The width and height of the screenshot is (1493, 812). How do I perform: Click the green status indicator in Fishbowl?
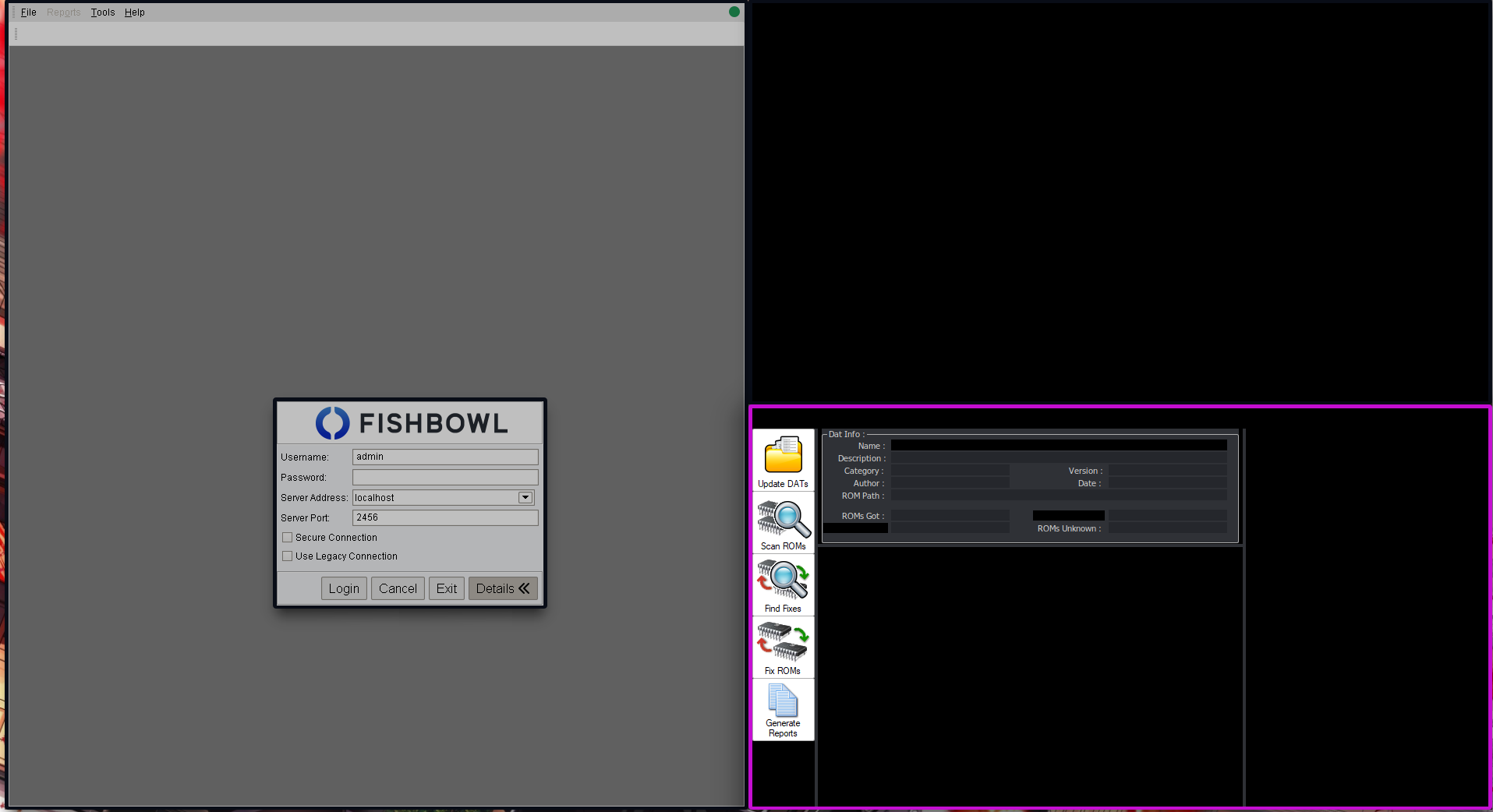coord(734,12)
